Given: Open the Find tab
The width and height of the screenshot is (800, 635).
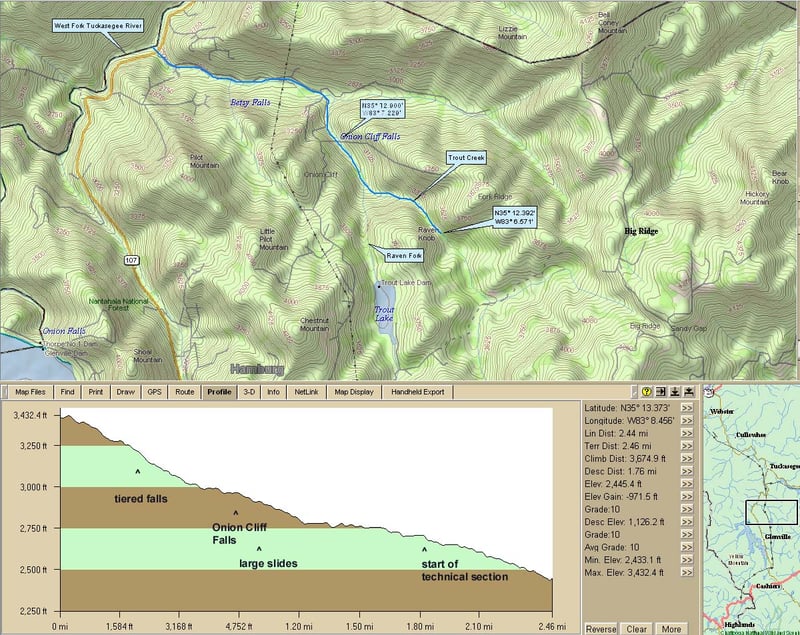Looking at the screenshot, I should (67, 392).
